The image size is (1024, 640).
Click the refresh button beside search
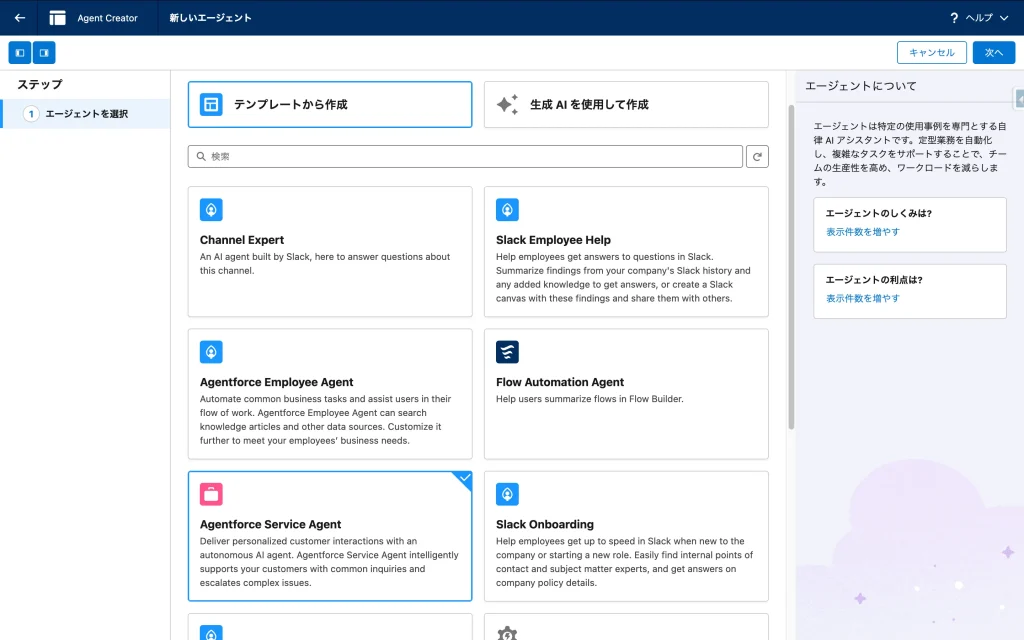pos(758,156)
